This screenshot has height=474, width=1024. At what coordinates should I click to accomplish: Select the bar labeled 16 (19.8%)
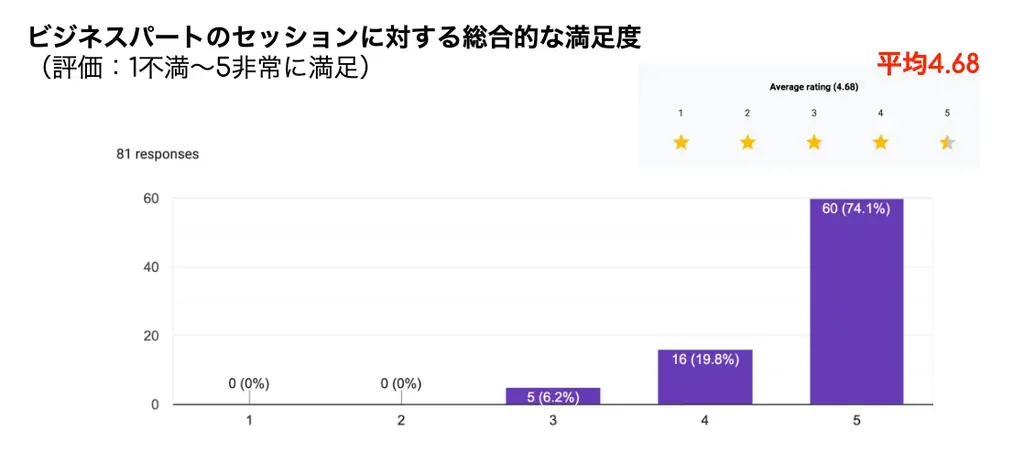(705, 377)
